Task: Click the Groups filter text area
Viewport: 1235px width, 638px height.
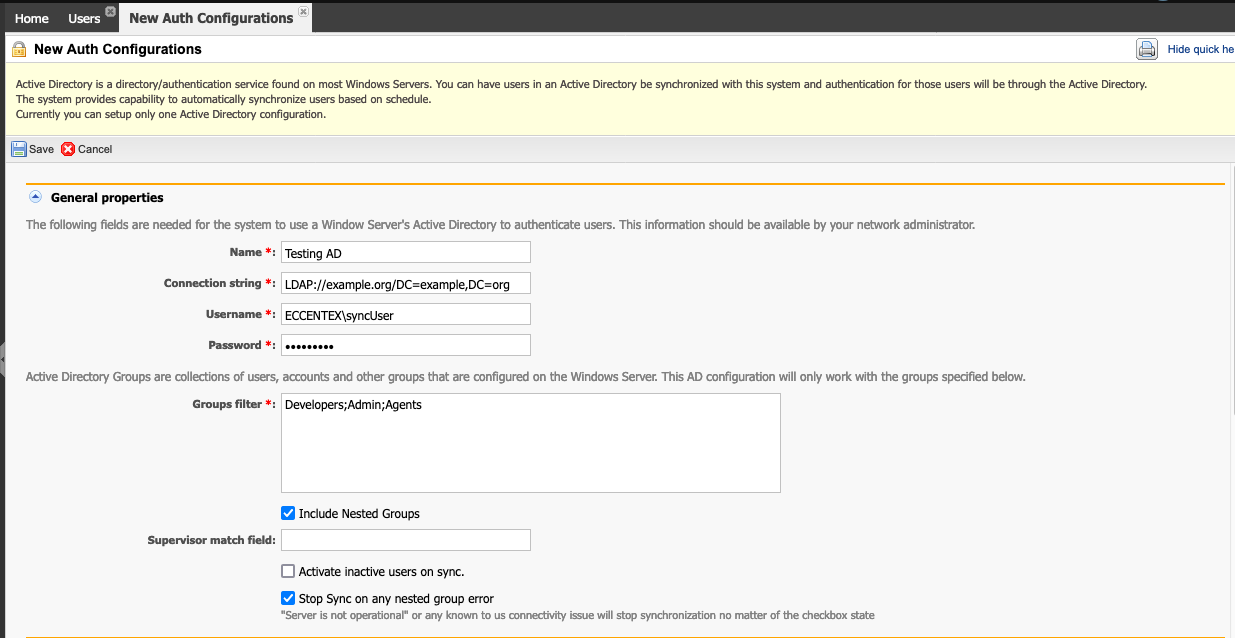Action: (531, 443)
